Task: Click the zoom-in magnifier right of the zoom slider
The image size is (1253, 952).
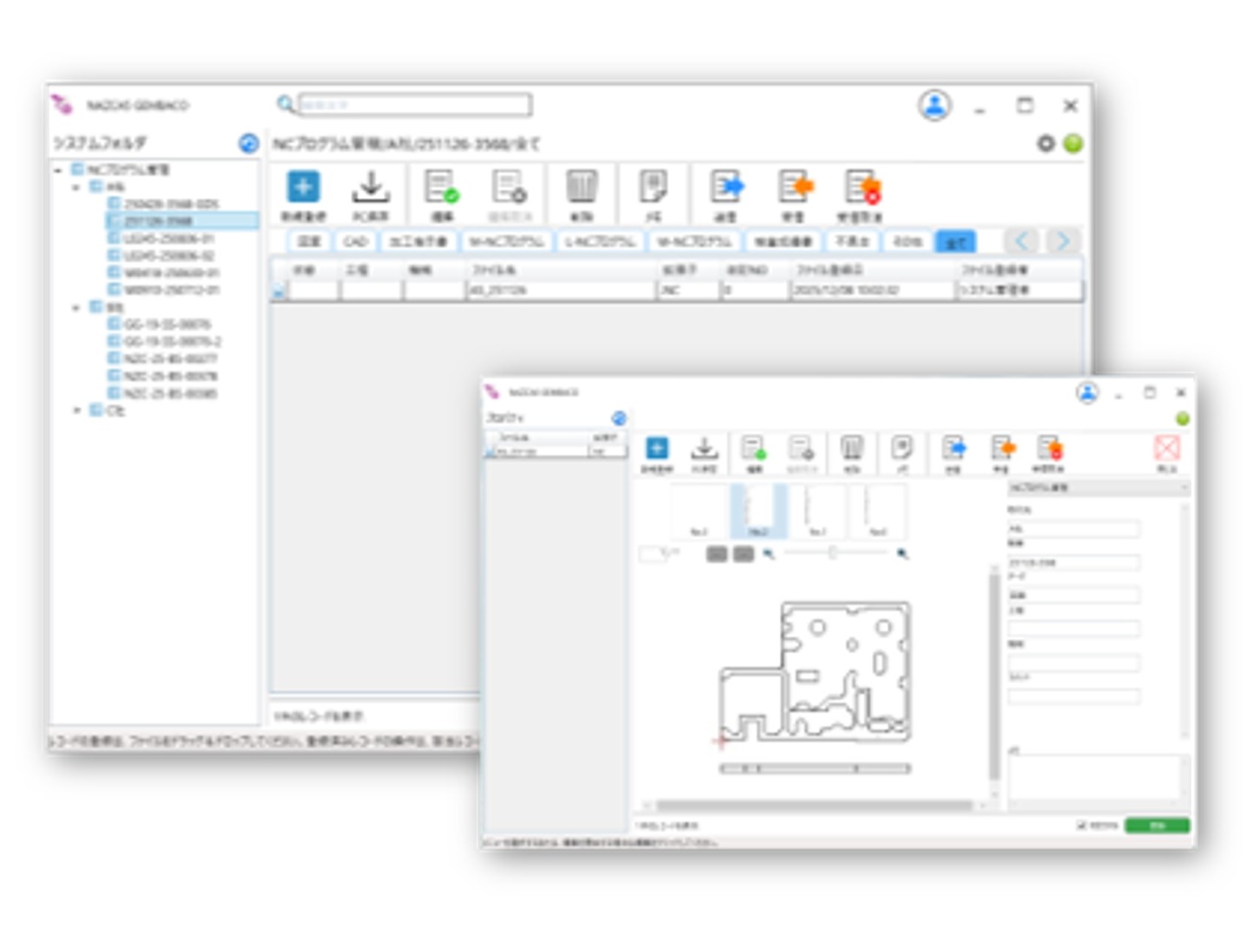Action: [902, 554]
